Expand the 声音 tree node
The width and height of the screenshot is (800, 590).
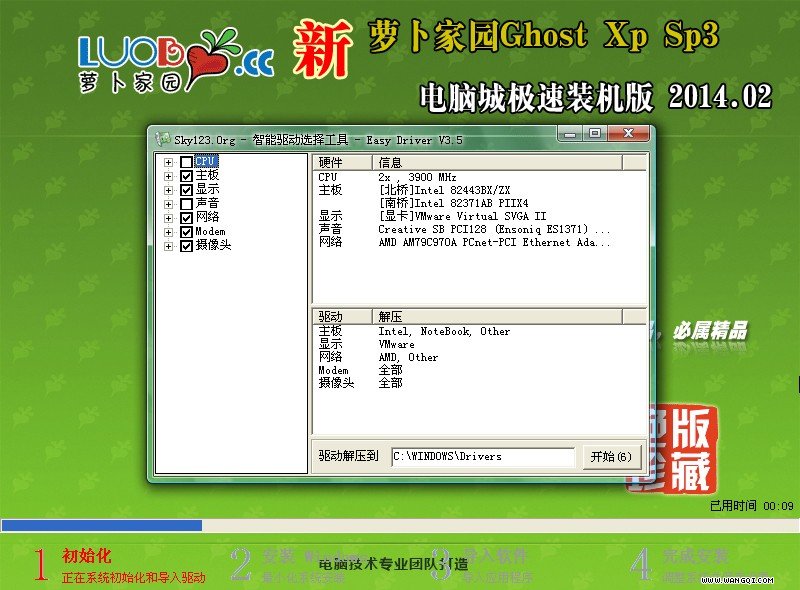[x=168, y=204]
